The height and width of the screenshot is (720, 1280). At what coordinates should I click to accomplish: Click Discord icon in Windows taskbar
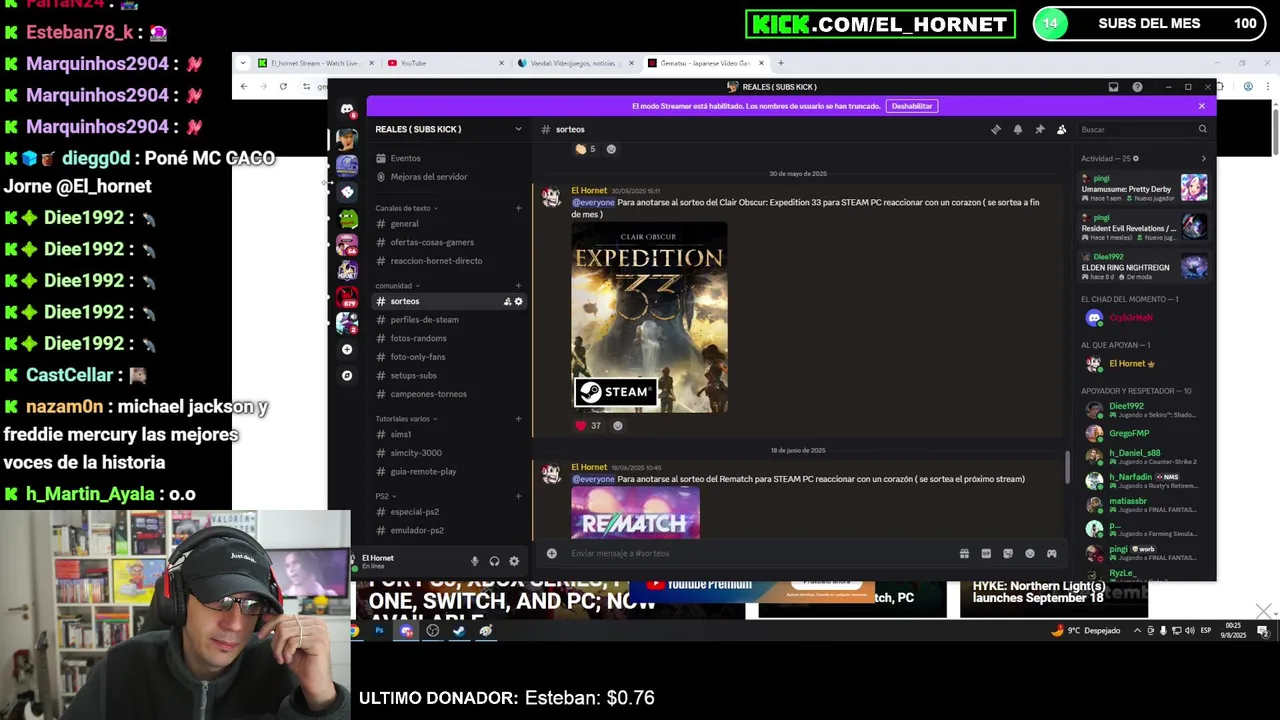406,631
